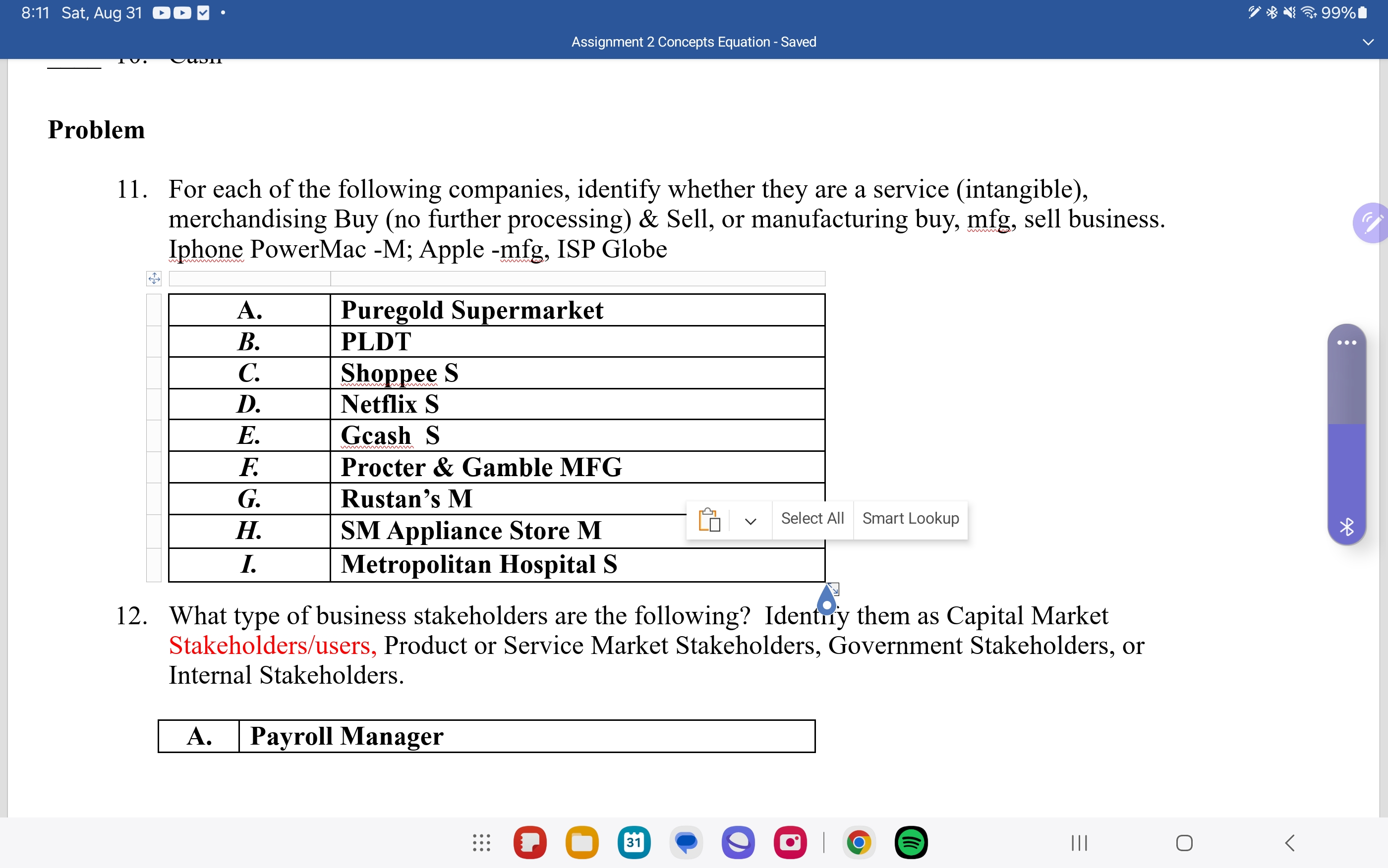The height and width of the screenshot is (868, 1388).
Task: Tap red Stakeholders/users, text
Action: coord(273,646)
